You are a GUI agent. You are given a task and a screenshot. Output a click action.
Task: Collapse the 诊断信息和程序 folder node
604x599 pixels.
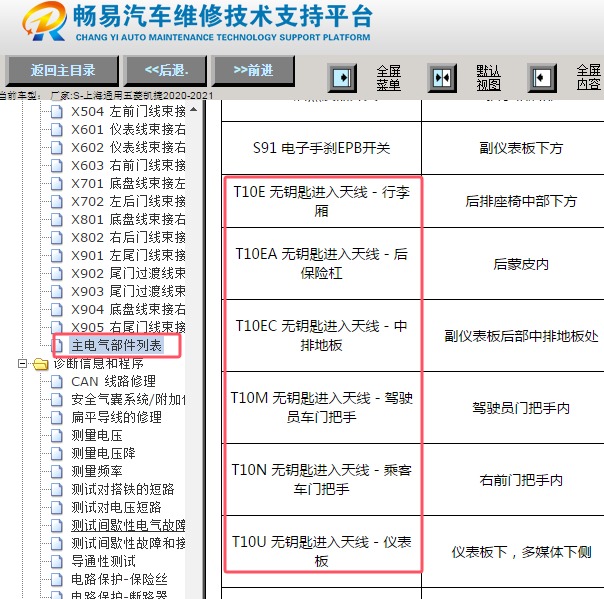(23, 363)
